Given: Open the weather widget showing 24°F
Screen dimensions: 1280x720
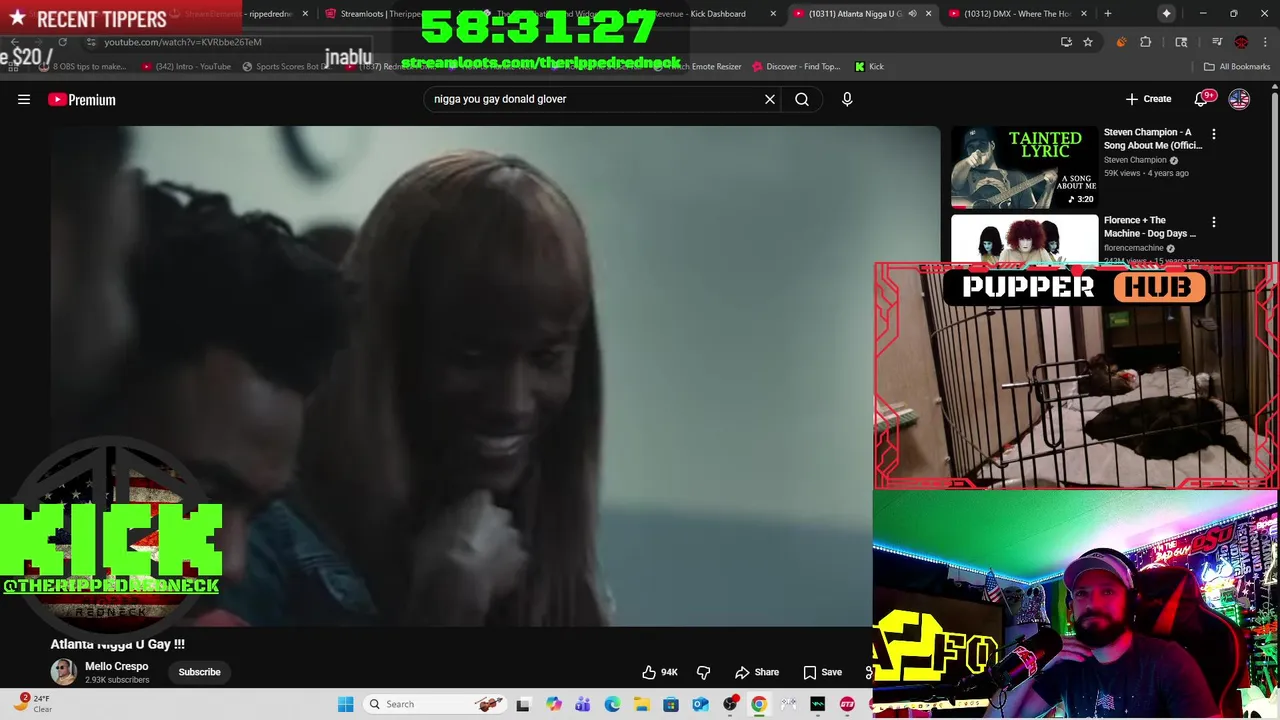Looking at the screenshot, I should tap(32, 704).
